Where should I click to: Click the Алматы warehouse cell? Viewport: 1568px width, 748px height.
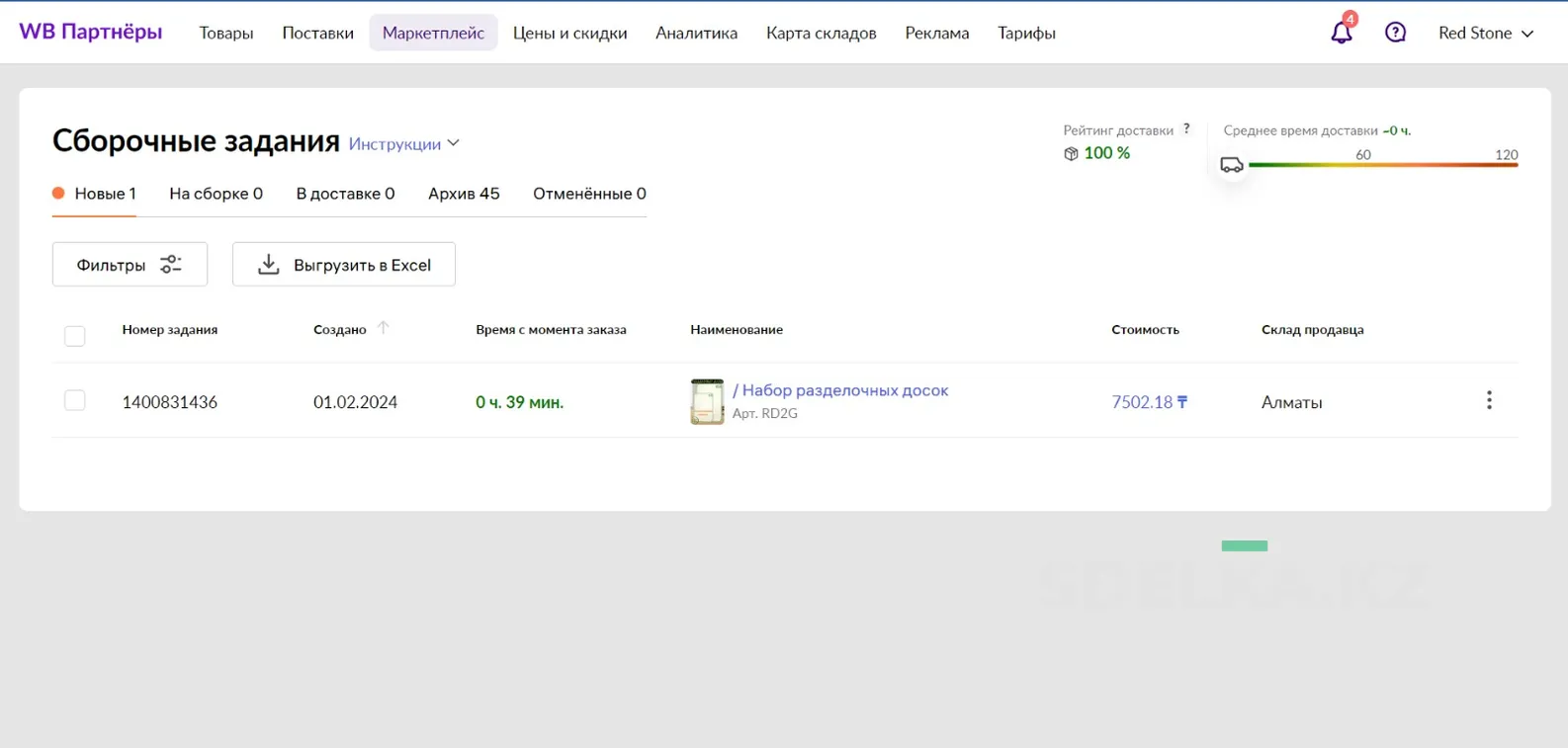(1292, 402)
